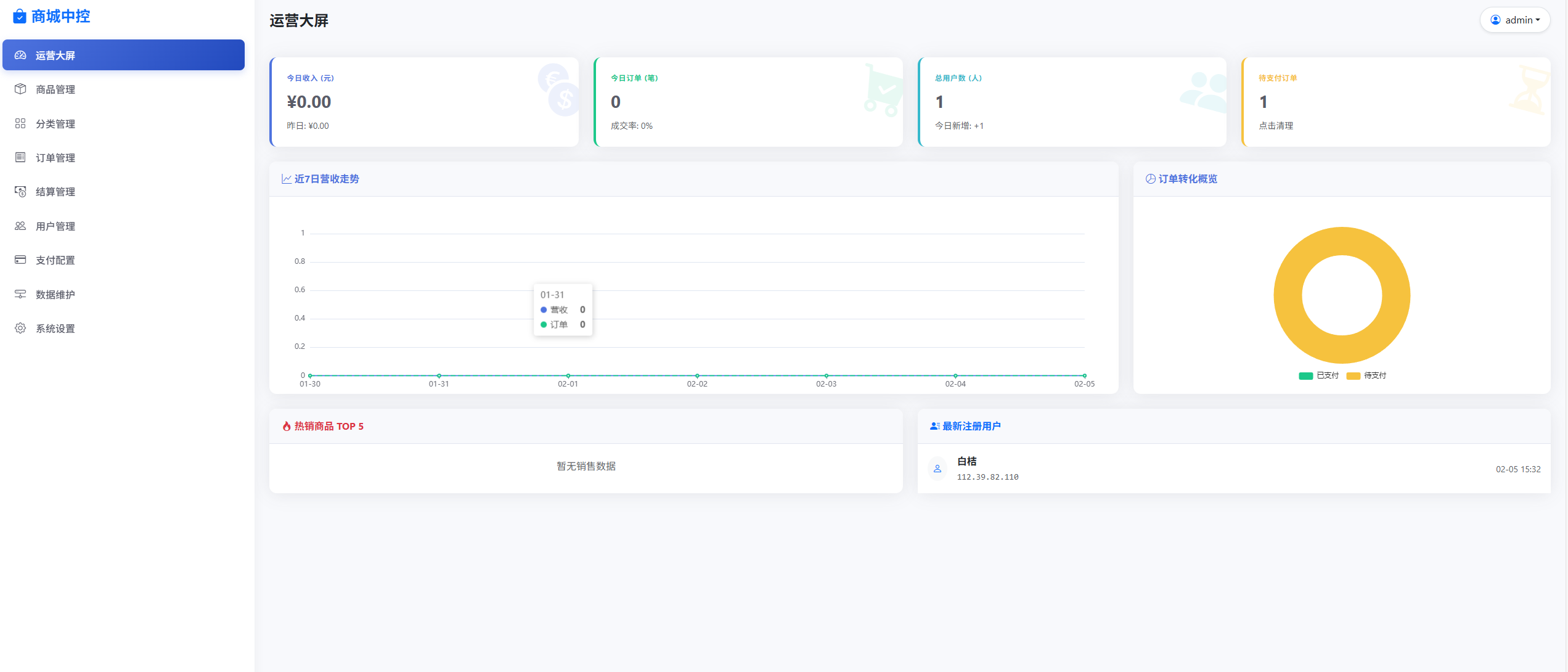Viewport: 1568px width, 672px height.
Task: Click the 用户管理 people icon
Action: [20, 226]
